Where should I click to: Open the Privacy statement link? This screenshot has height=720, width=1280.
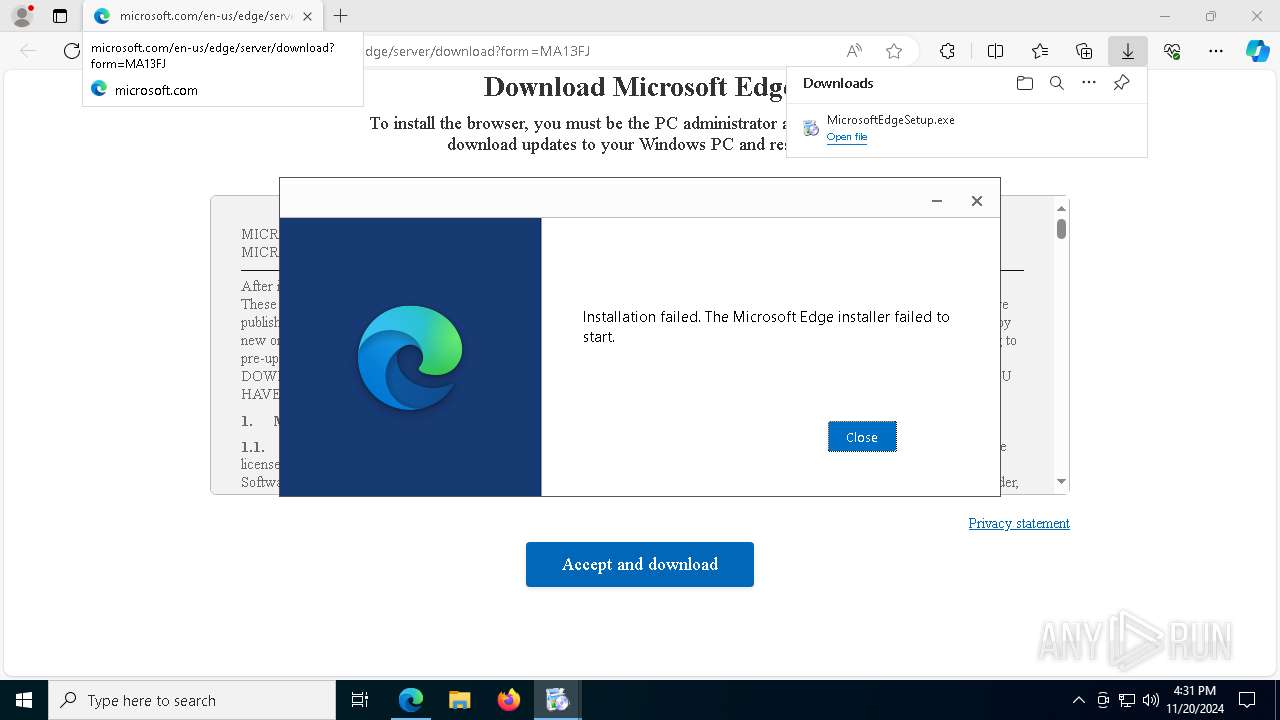coord(1019,523)
